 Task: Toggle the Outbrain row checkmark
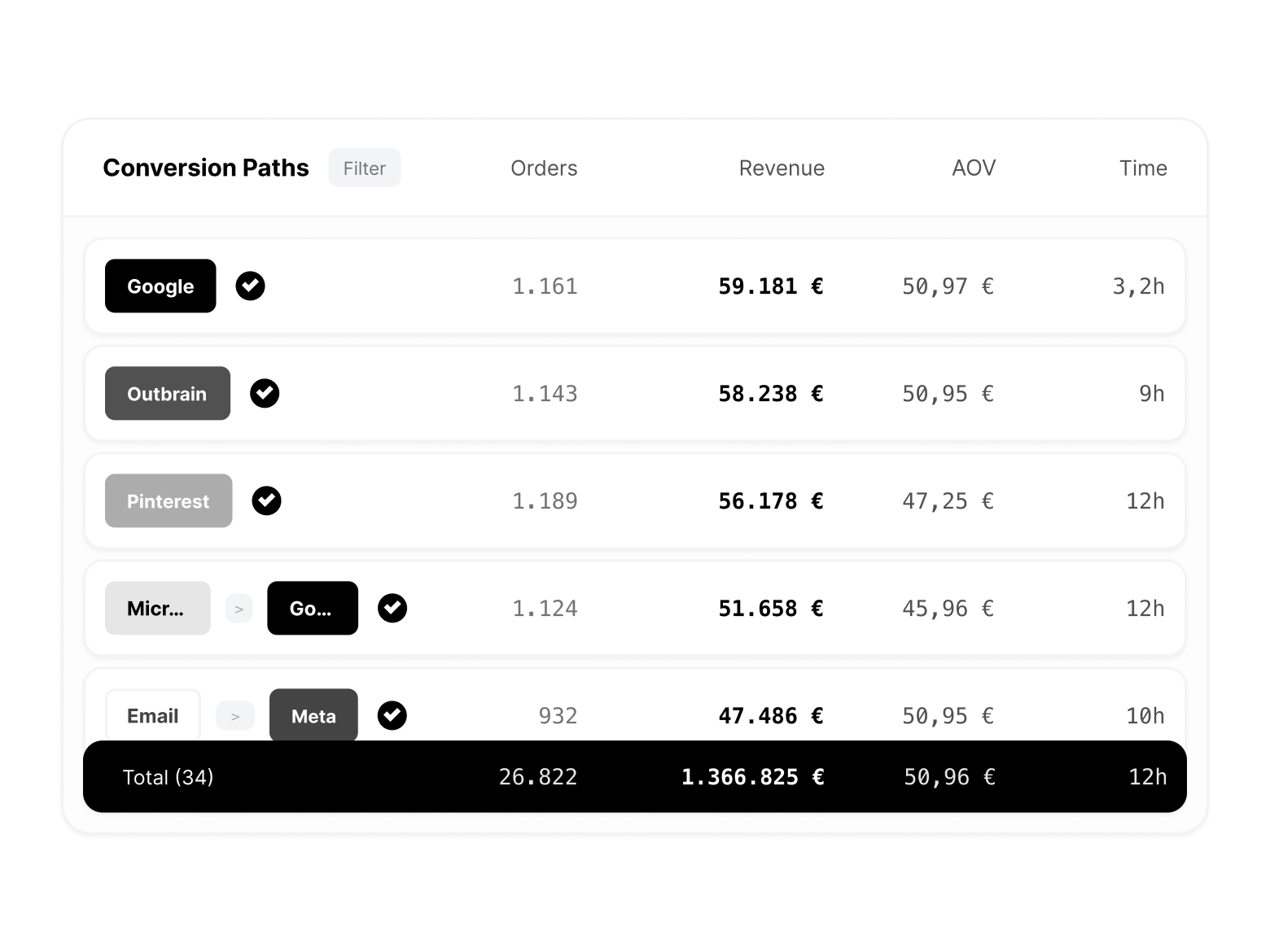[265, 393]
